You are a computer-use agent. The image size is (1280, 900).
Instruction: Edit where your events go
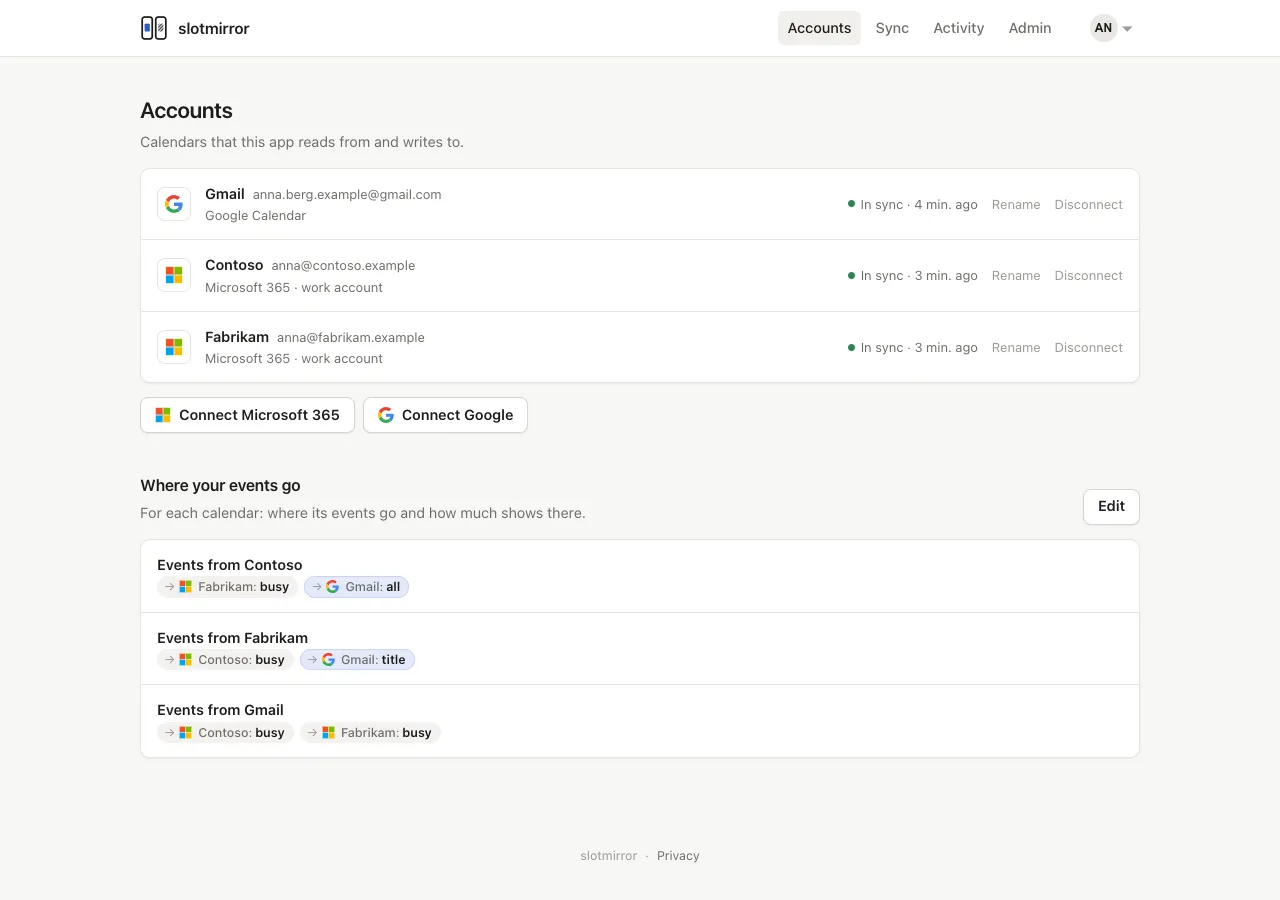pyautogui.click(x=1111, y=506)
